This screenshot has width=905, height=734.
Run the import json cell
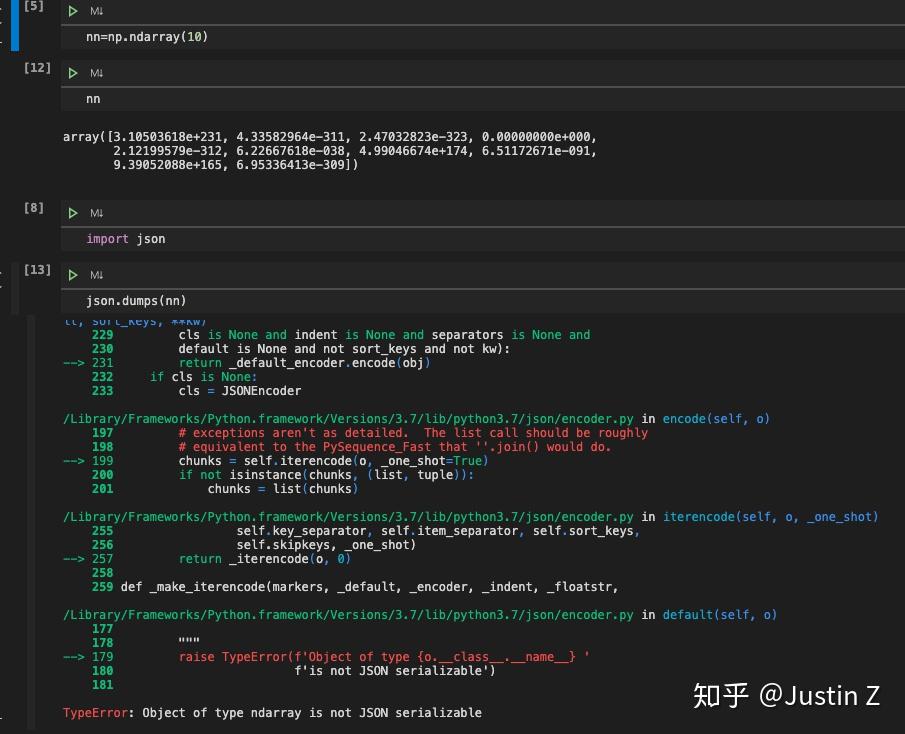73,212
